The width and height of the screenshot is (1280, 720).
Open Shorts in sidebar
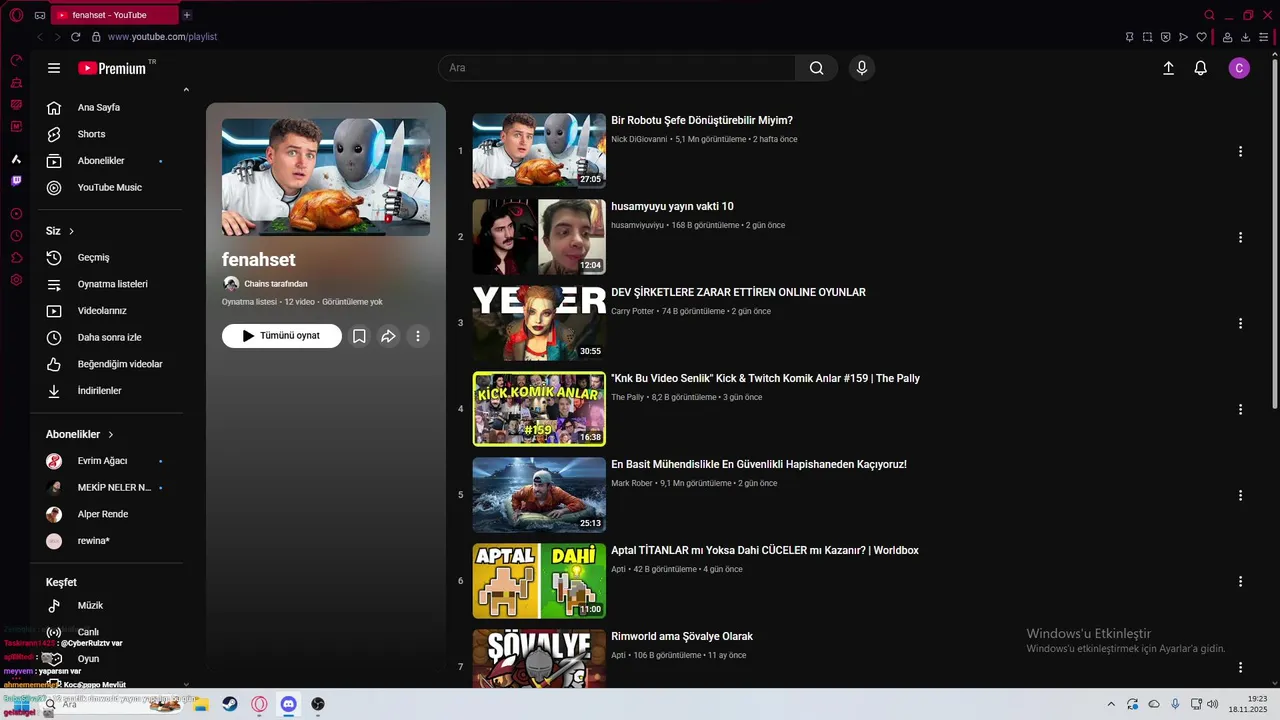(110, 134)
